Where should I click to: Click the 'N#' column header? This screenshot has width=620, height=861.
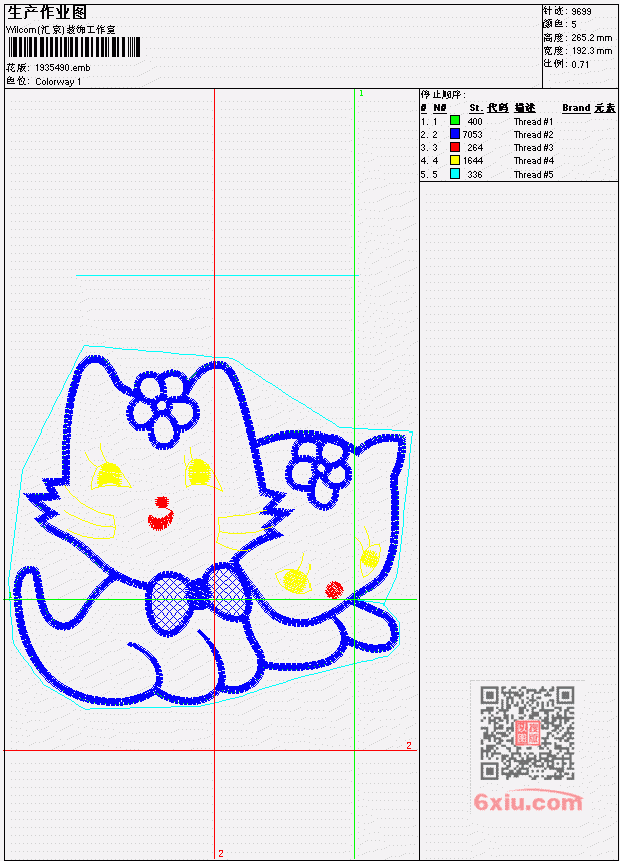(x=439, y=108)
